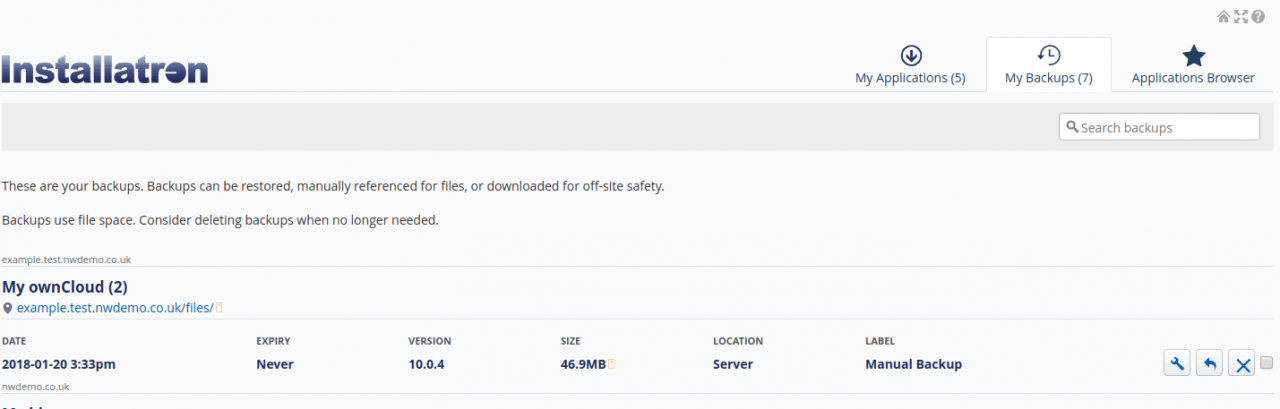Click the Manual Backup label
The width and height of the screenshot is (1280, 409).
click(x=913, y=364)
